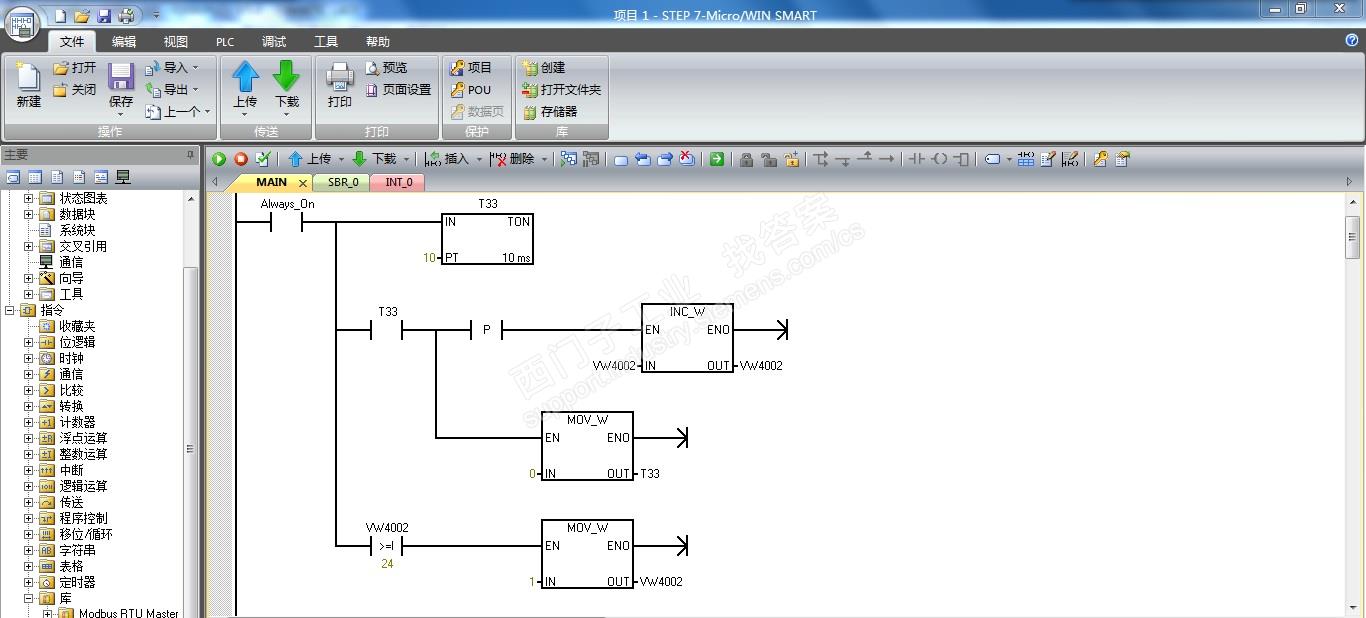Click the red STOP icon in editor toolbar

point(241,159)
